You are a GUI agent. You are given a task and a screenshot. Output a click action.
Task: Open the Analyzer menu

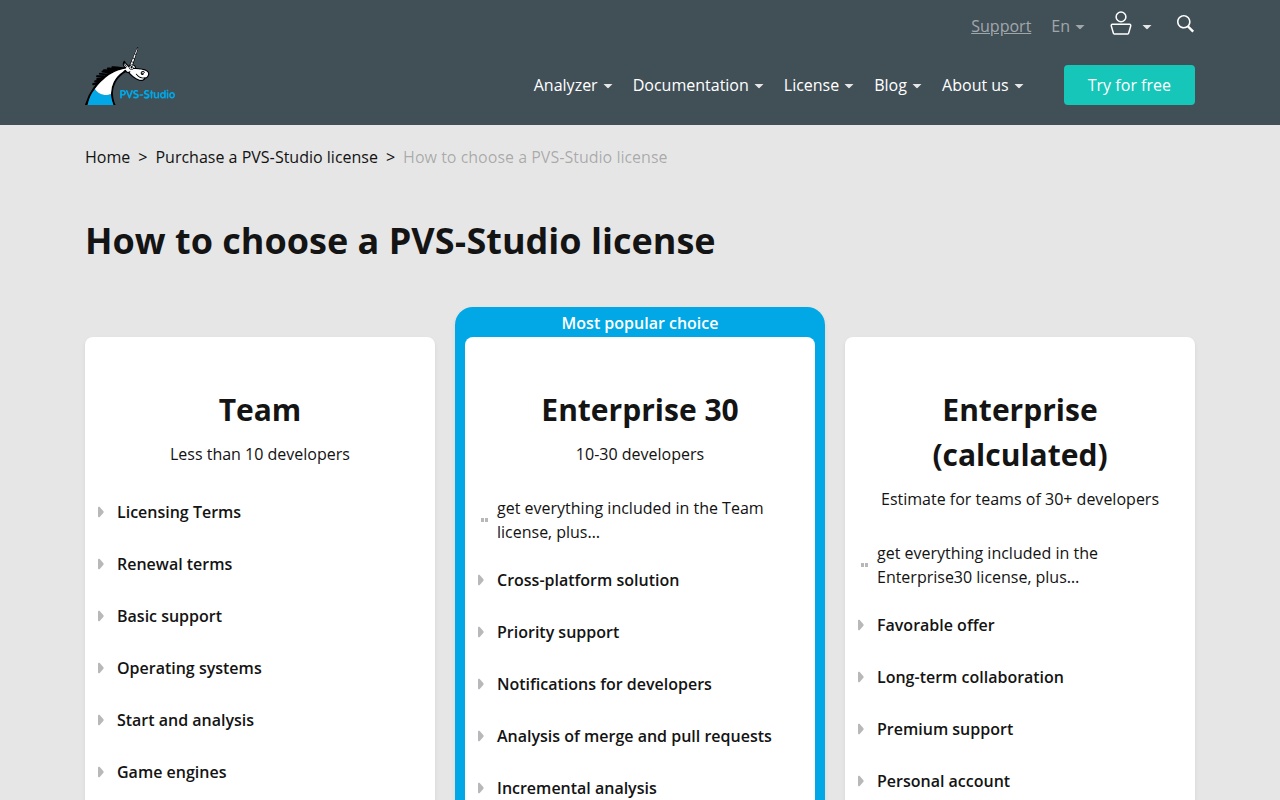[572, 85]
